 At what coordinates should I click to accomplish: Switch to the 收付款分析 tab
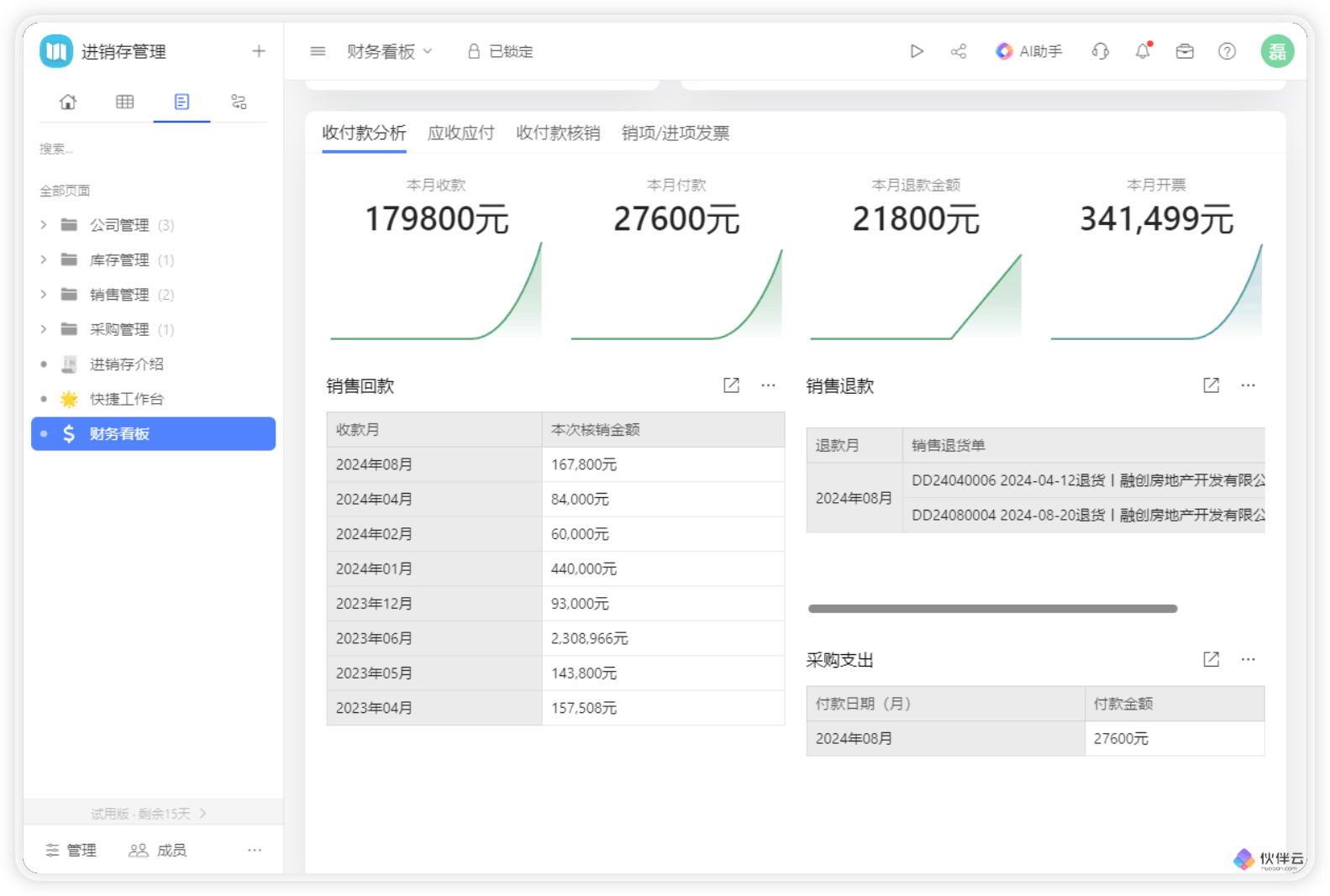[364, 133]
